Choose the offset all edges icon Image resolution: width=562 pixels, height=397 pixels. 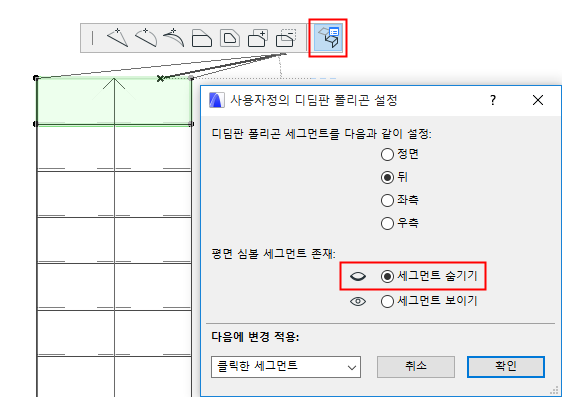(230, 38)
